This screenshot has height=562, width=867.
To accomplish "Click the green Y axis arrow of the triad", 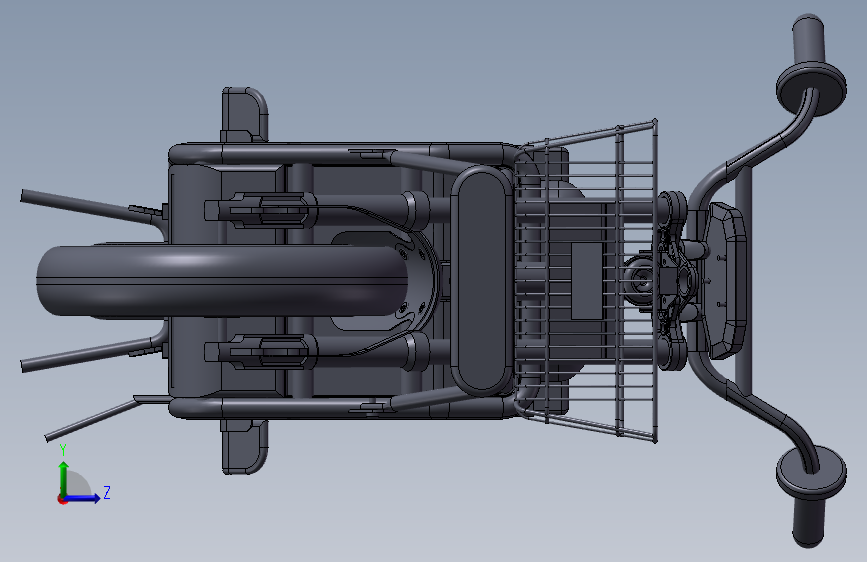I will click(x=64, y=478).
